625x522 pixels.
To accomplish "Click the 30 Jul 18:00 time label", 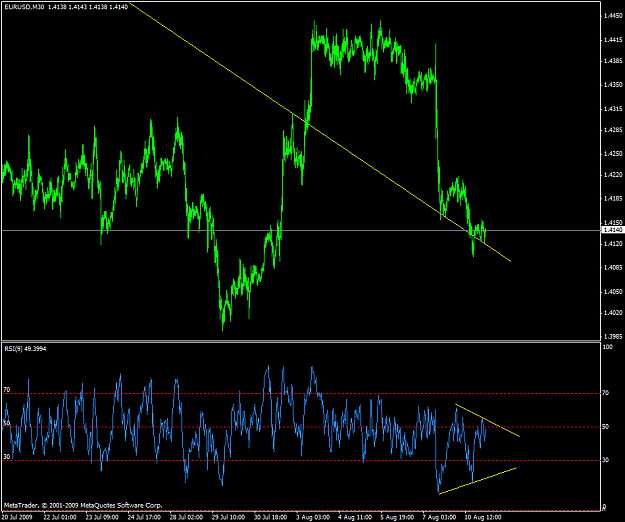I will click(271, 517).
